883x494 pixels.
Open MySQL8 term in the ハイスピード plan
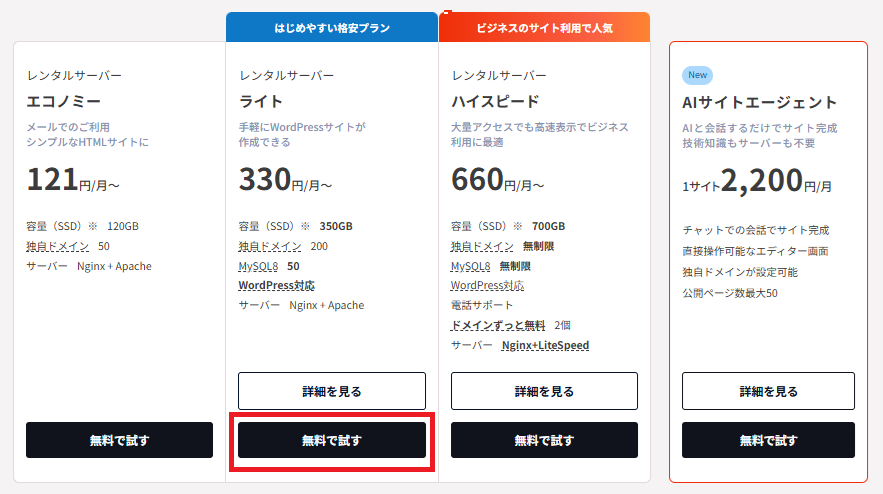click(x=470, y=266)
